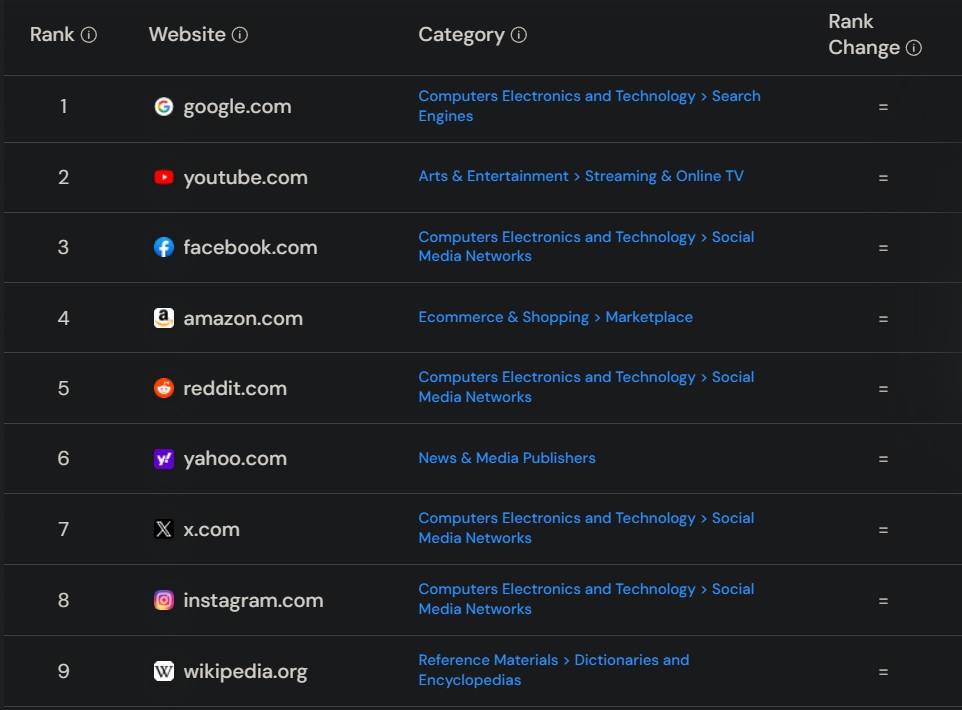Click the Instagram logo icon
This screenshot has height=710, width=962.
pyautogui.click(x=164, y=600)
